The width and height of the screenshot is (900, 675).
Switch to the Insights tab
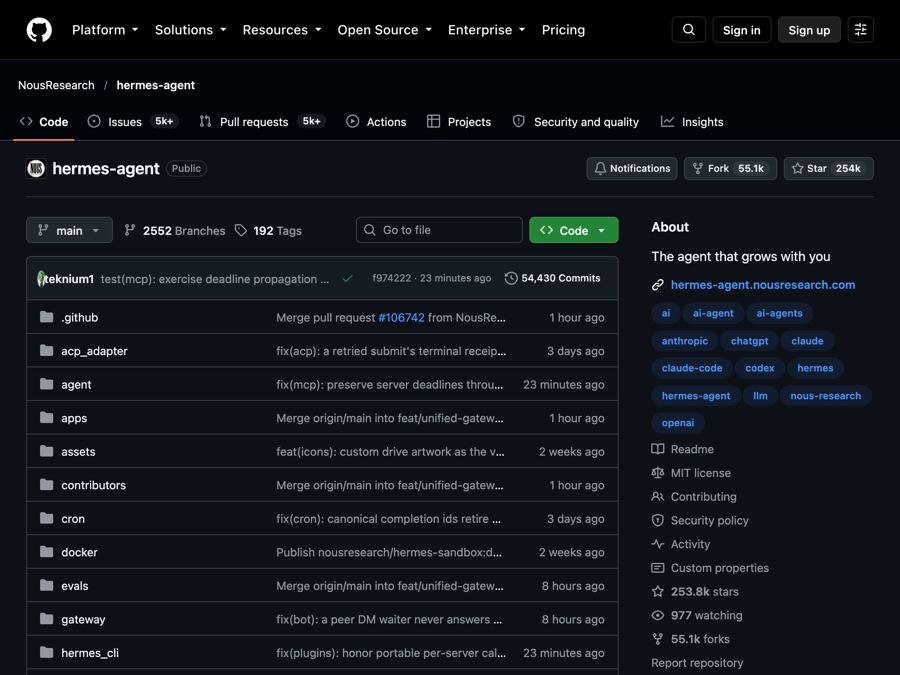(692, 122)
